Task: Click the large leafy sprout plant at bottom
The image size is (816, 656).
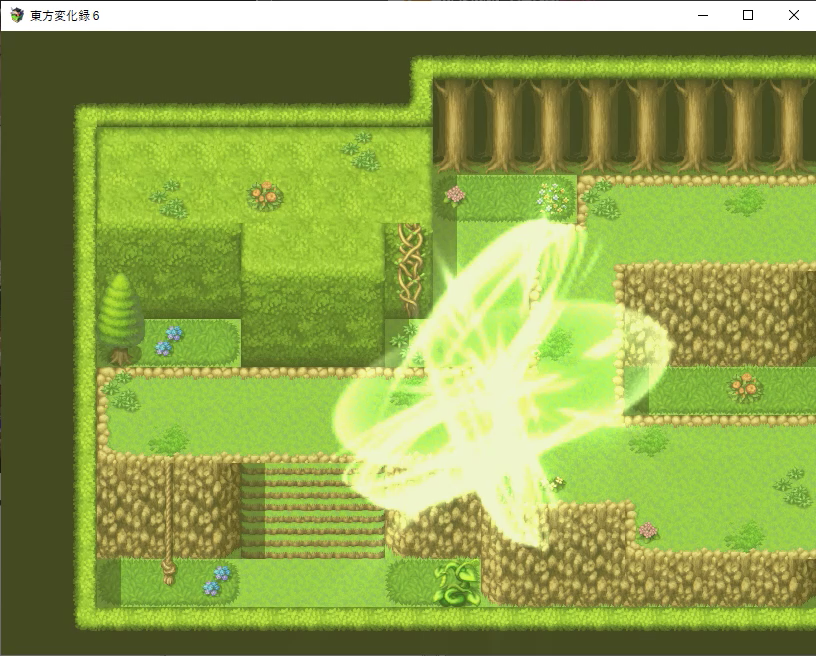Action: coord(457,583)
